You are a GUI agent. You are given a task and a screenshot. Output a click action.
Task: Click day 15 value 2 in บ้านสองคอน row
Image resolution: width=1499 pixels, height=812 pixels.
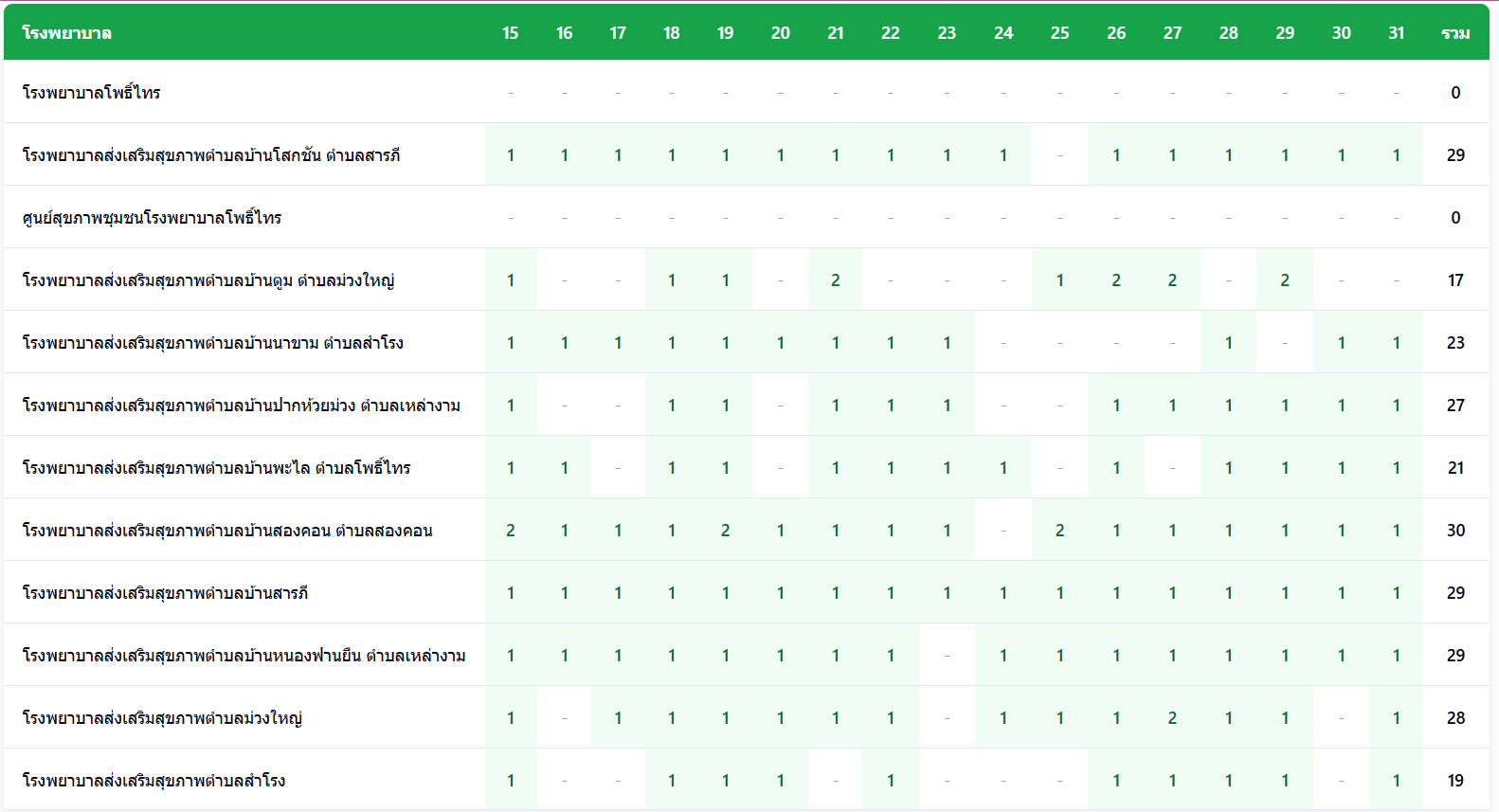coord(510,530)
